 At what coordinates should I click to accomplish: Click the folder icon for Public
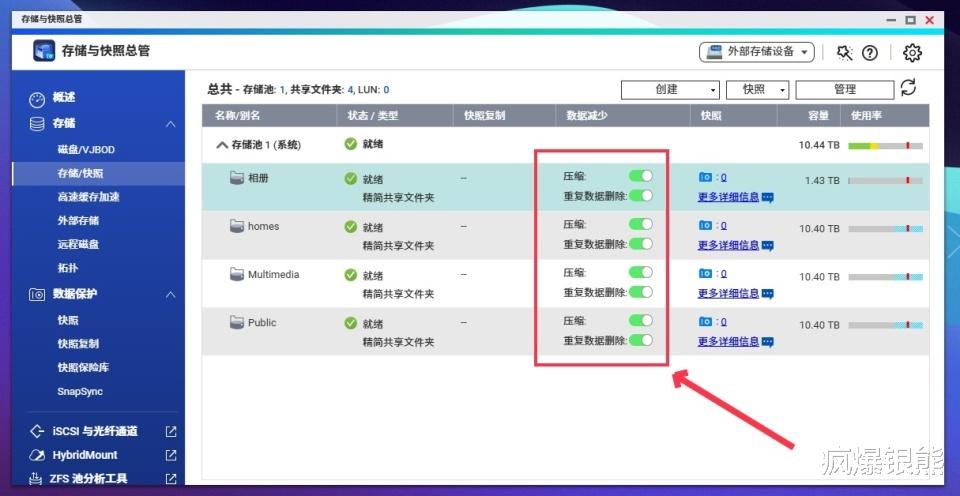tap(237, 322)
